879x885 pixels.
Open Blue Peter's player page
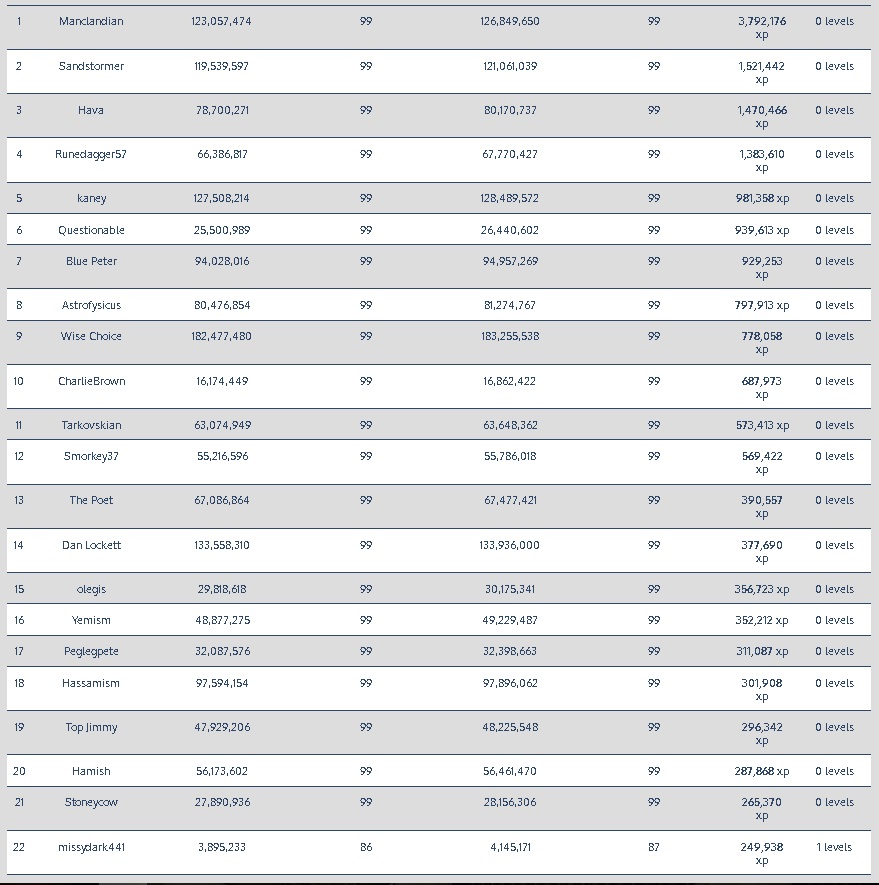(91, 261)
